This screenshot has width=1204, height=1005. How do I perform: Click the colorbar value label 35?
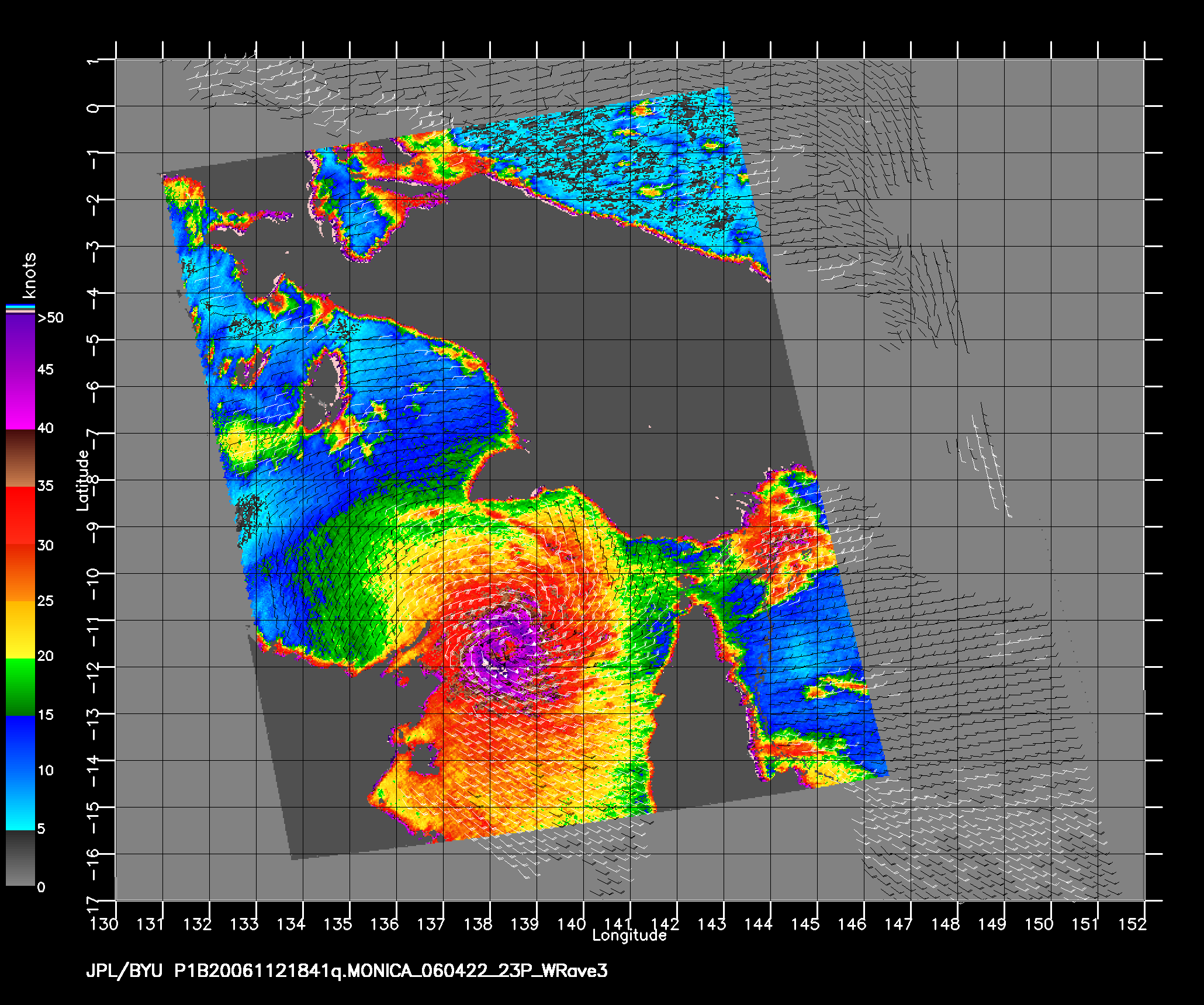46,486
